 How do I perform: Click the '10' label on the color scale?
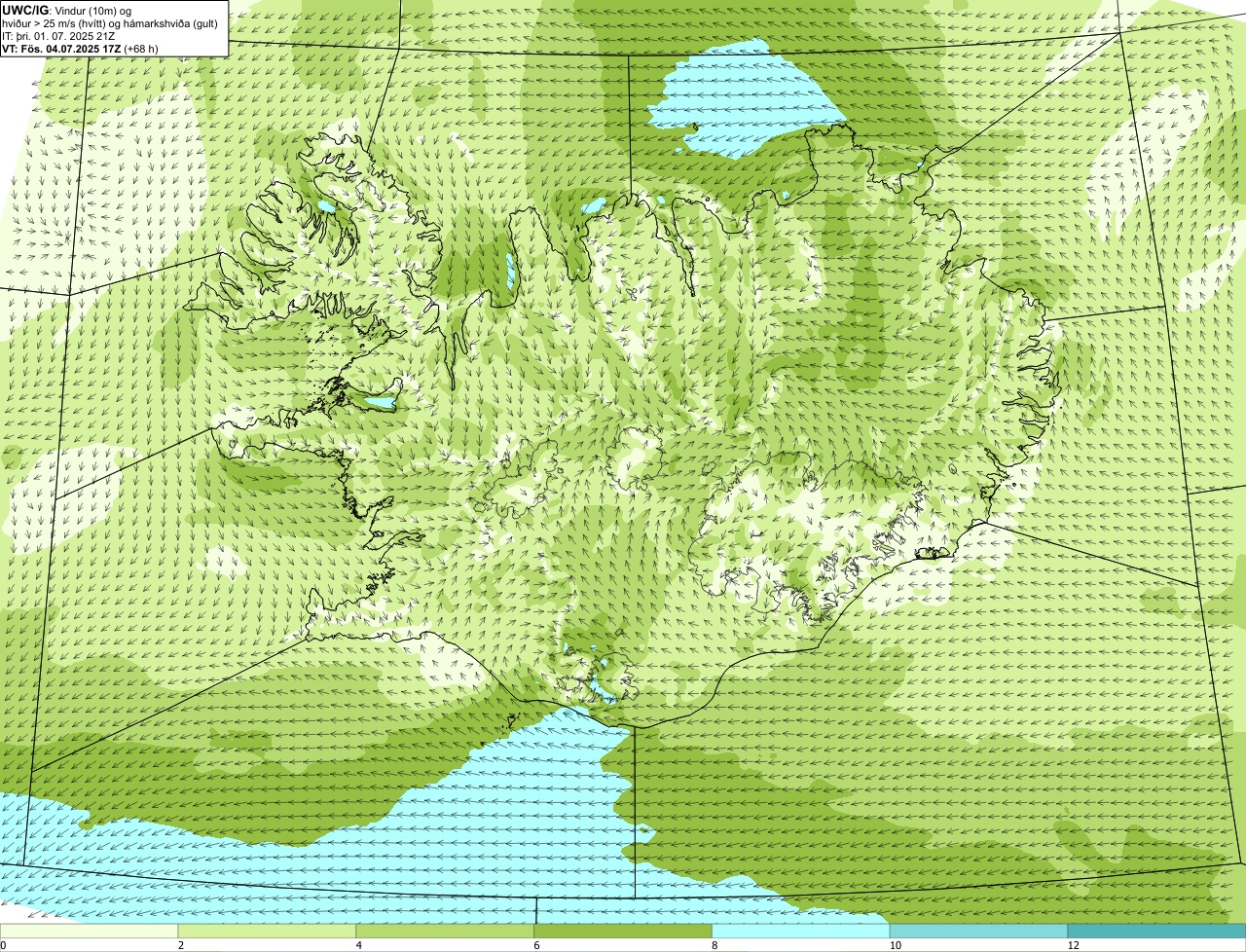[895, 945]
